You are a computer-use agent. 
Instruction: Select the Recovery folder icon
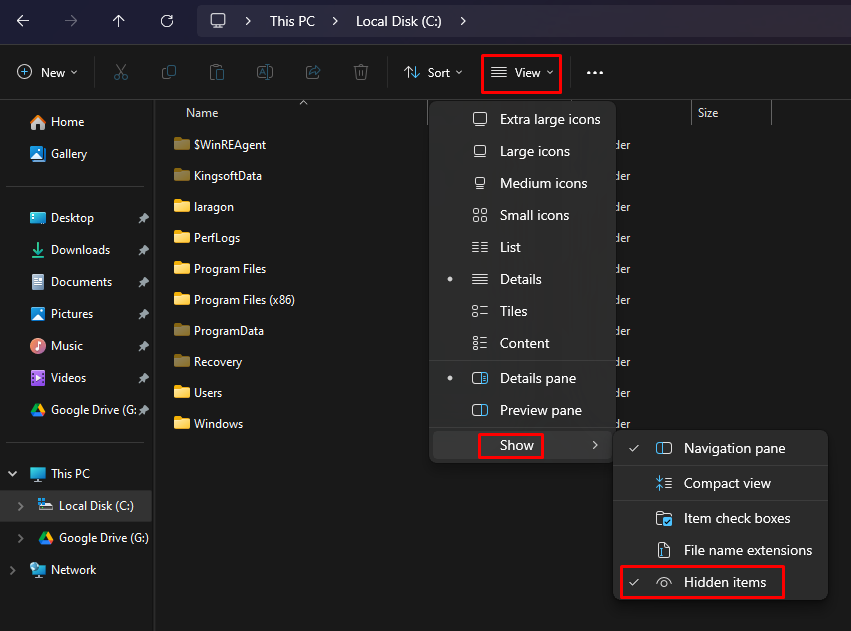(x=182, y=361)
